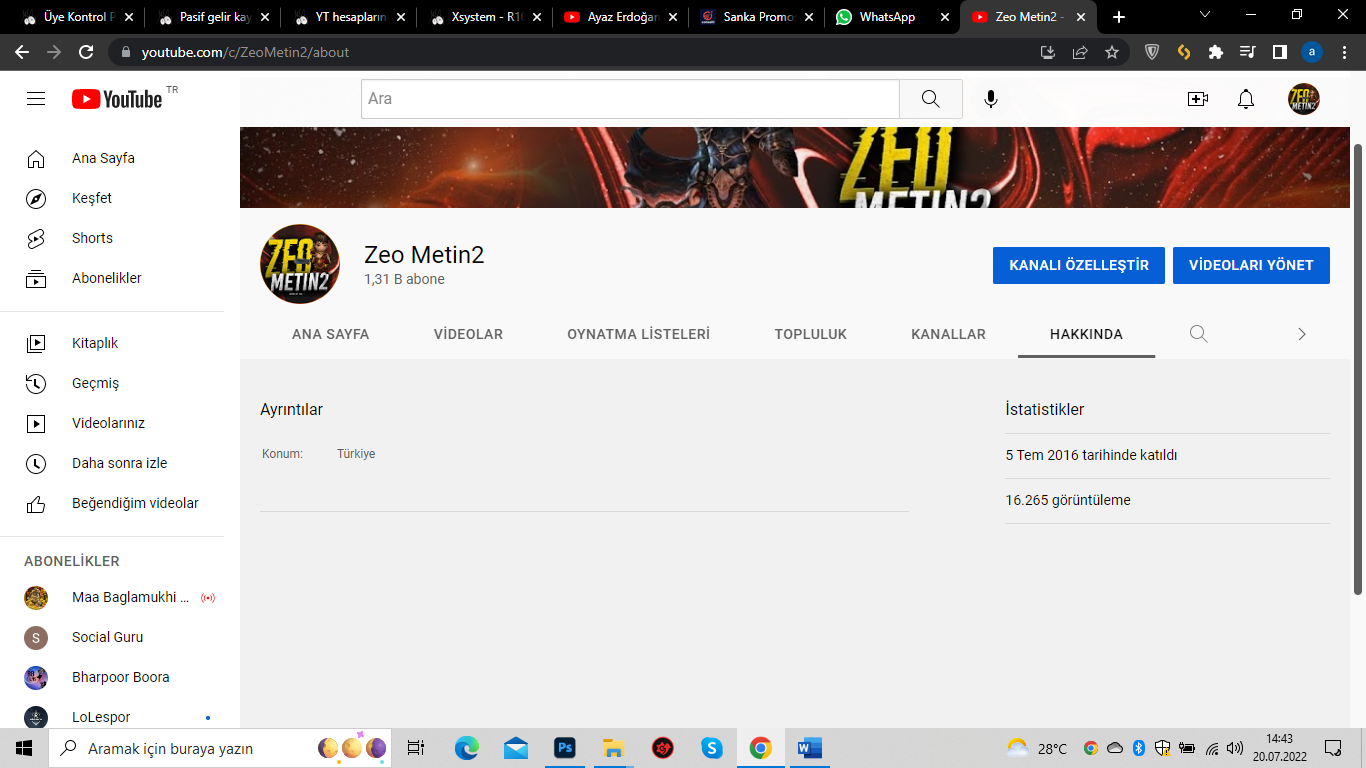The image size is (1366, 768).
Task: Click the VİDEOLARI YÖNET button
Action: click(x=1251, y=265)
